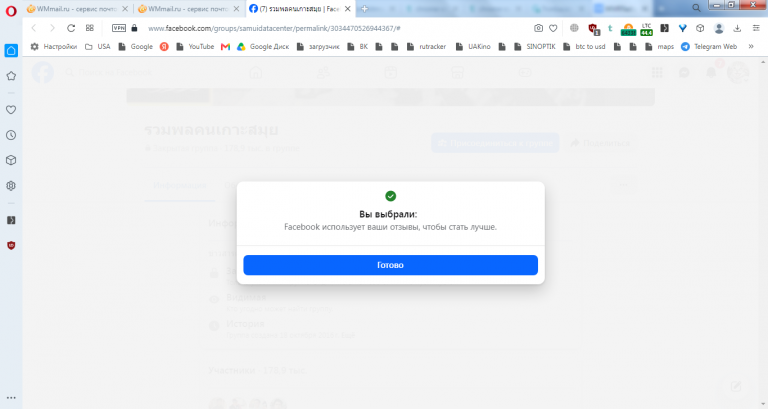Take a snapshot with the camera icon

pos(538,28)
